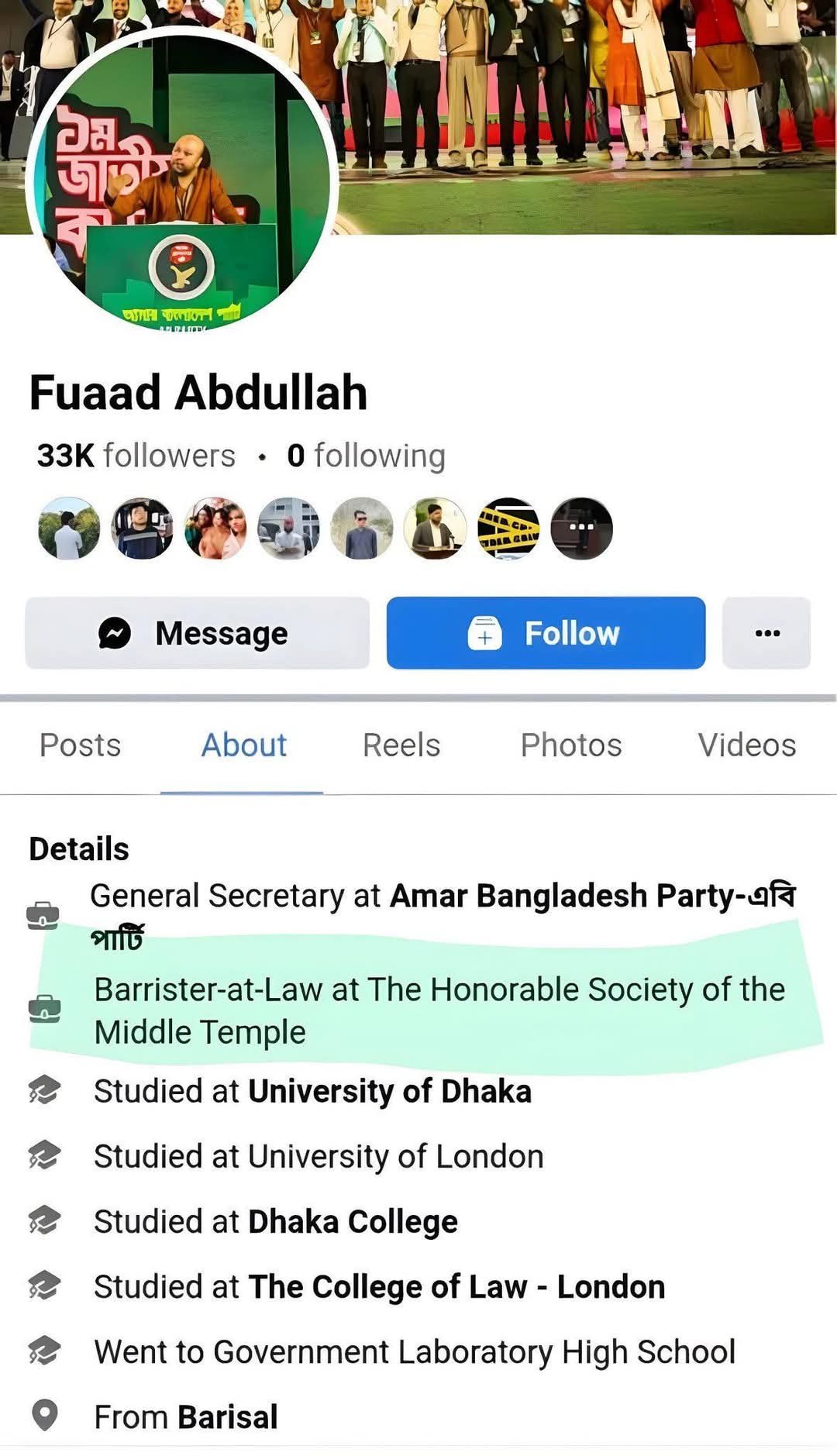837x1456 pixels.
Task: Click the graduation cap icon beside University of London
Action: [x=44, y=1156]
